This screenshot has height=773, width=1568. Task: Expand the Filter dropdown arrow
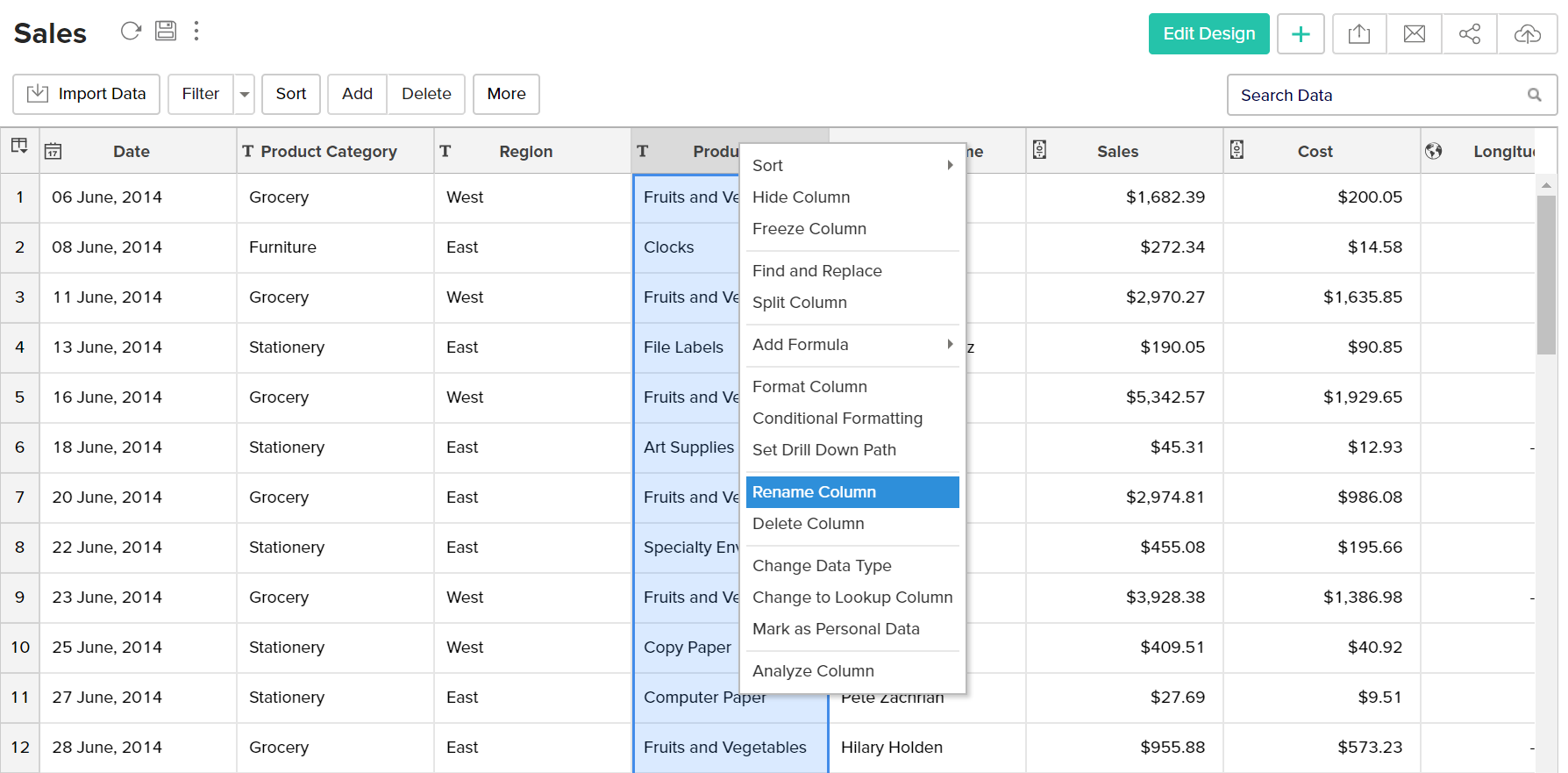point(245,95)
